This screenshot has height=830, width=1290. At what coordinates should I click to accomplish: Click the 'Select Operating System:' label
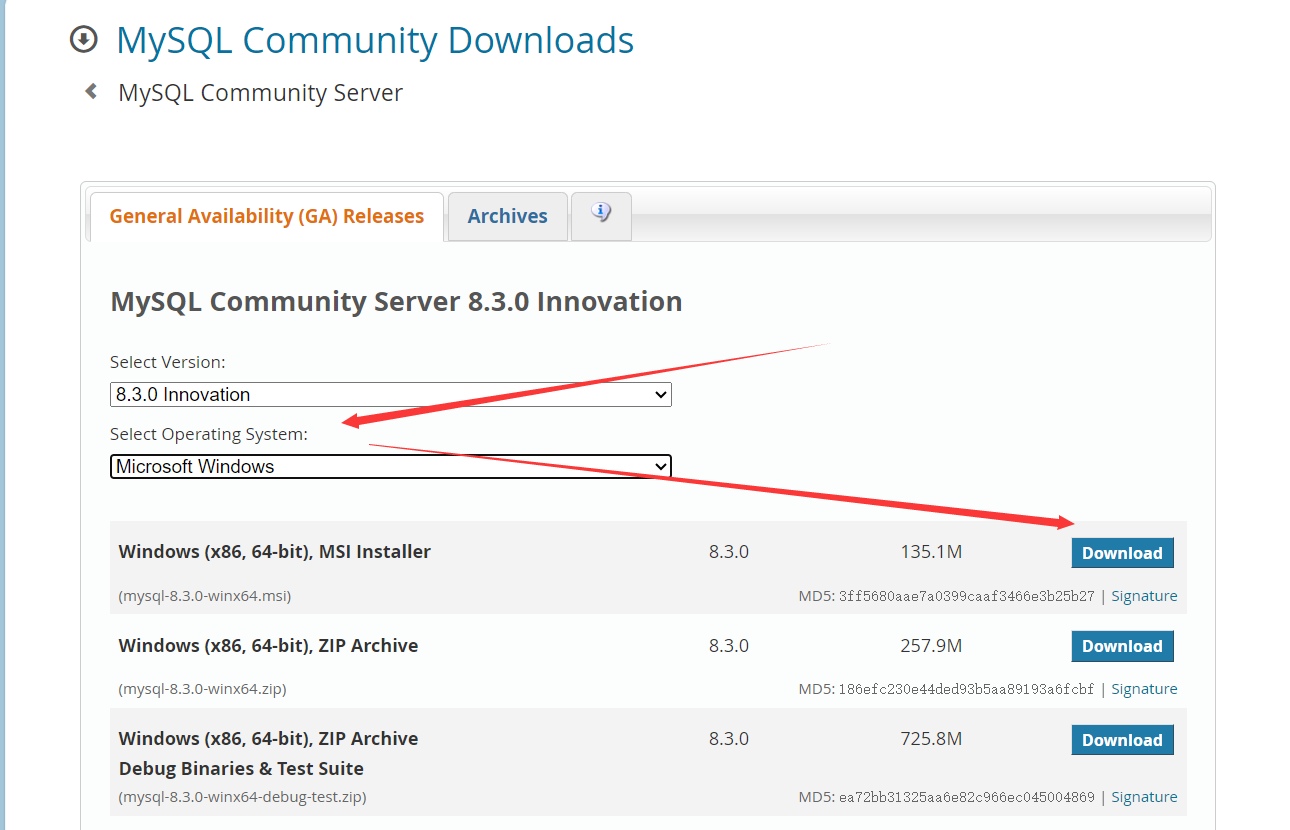click(209, 434)
